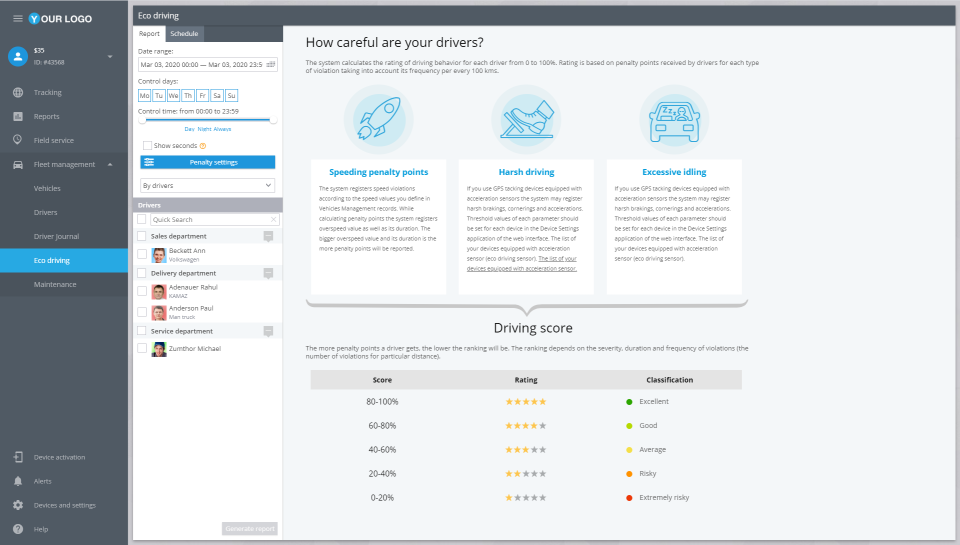This screenshot has width=960, height=545.
Task: Expand the account dropdown arrow
Action: pyautogui.click(x=110, y=56)
